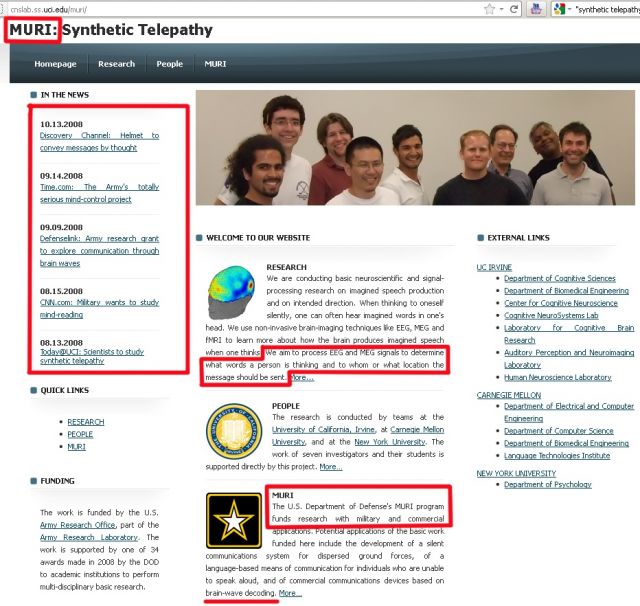
Task: Click More link under MURI section
Action: [x=290, y=593]
